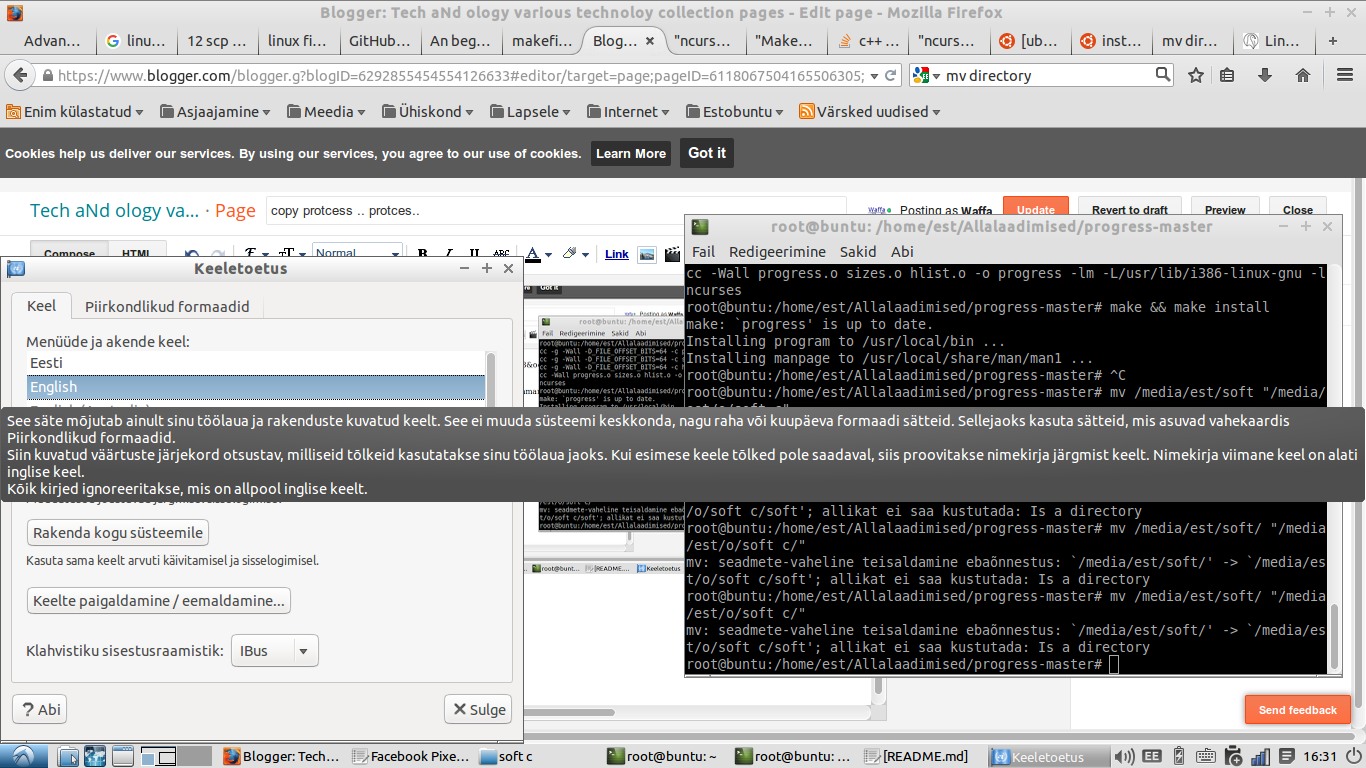
Task: Open the network bars icon in tray
Action: [1260, 757]
